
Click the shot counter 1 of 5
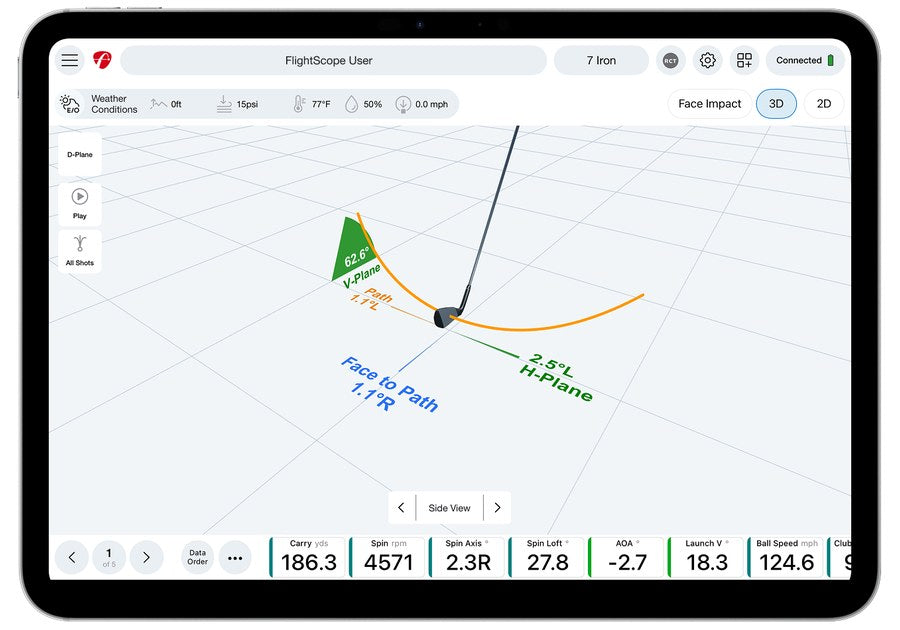pyautogui.click(x=109, y=557)
